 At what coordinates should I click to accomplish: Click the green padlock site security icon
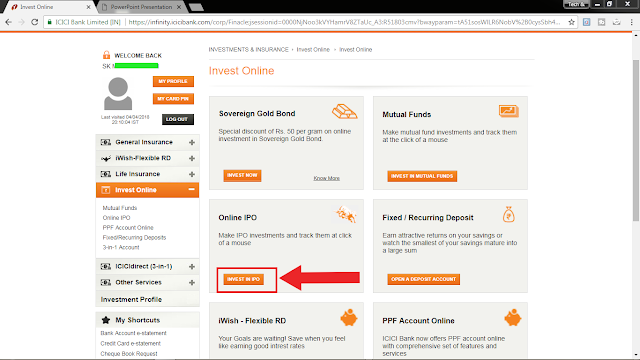tap(50, 22)
